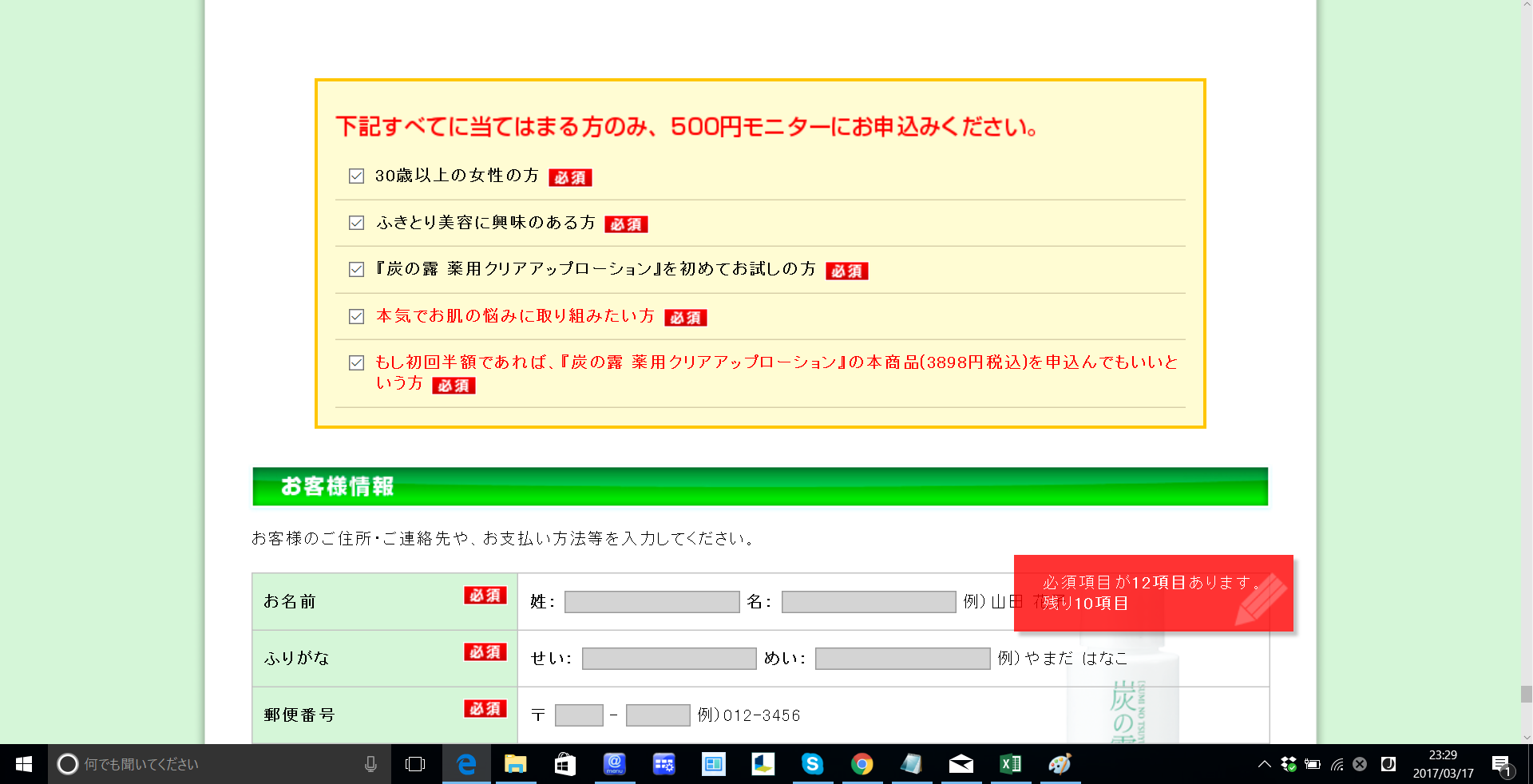
Task: Open Excel from the taskbar
Action: pyautogui.click(x=1011, y=764)
